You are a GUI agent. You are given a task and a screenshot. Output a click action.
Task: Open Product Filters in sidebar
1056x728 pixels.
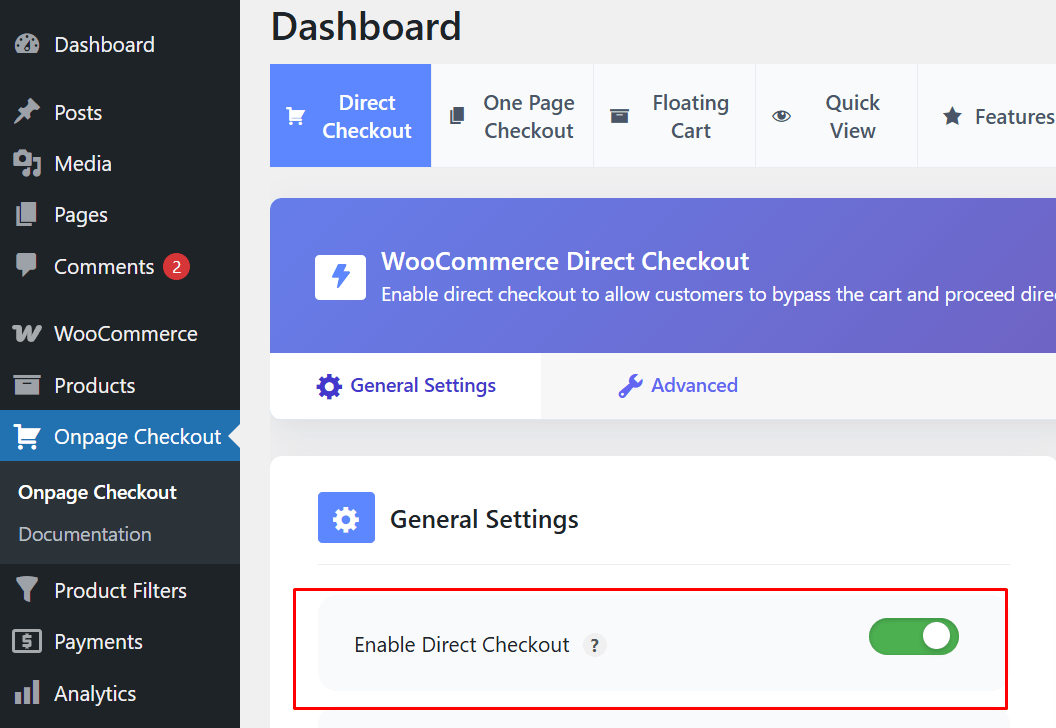120,590
